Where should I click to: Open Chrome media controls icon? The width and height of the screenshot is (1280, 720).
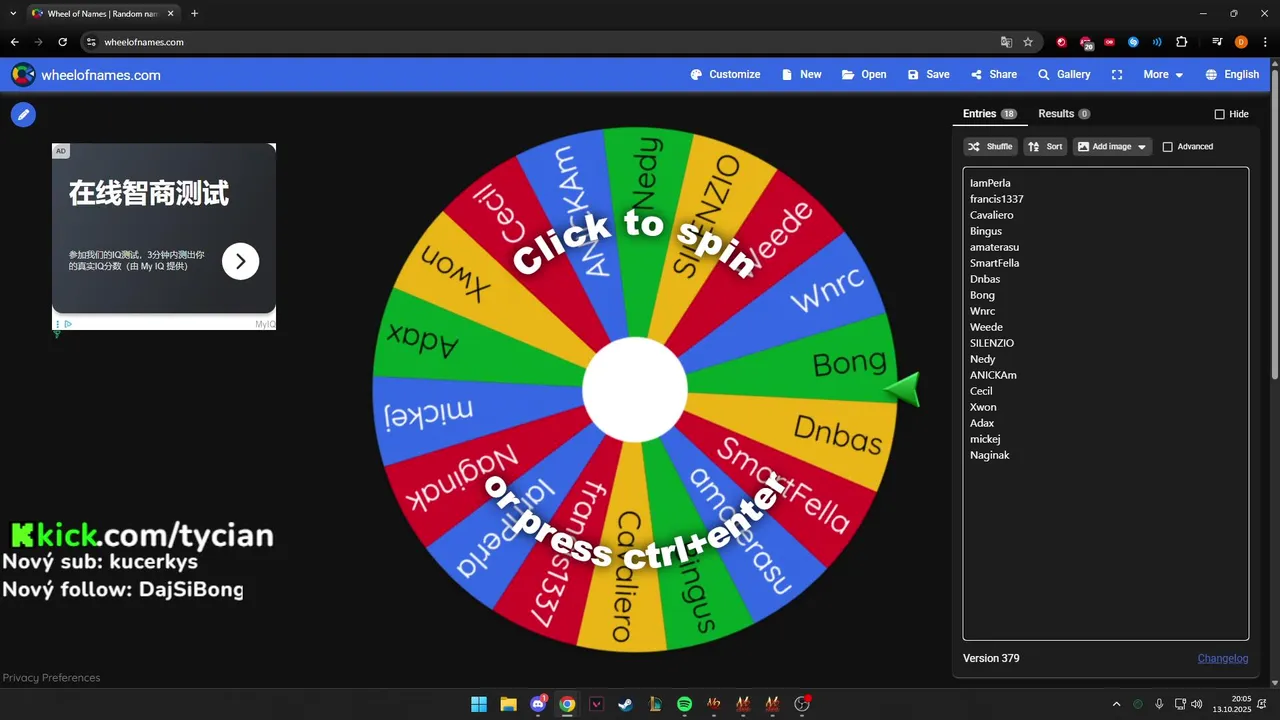point(1217,42)
